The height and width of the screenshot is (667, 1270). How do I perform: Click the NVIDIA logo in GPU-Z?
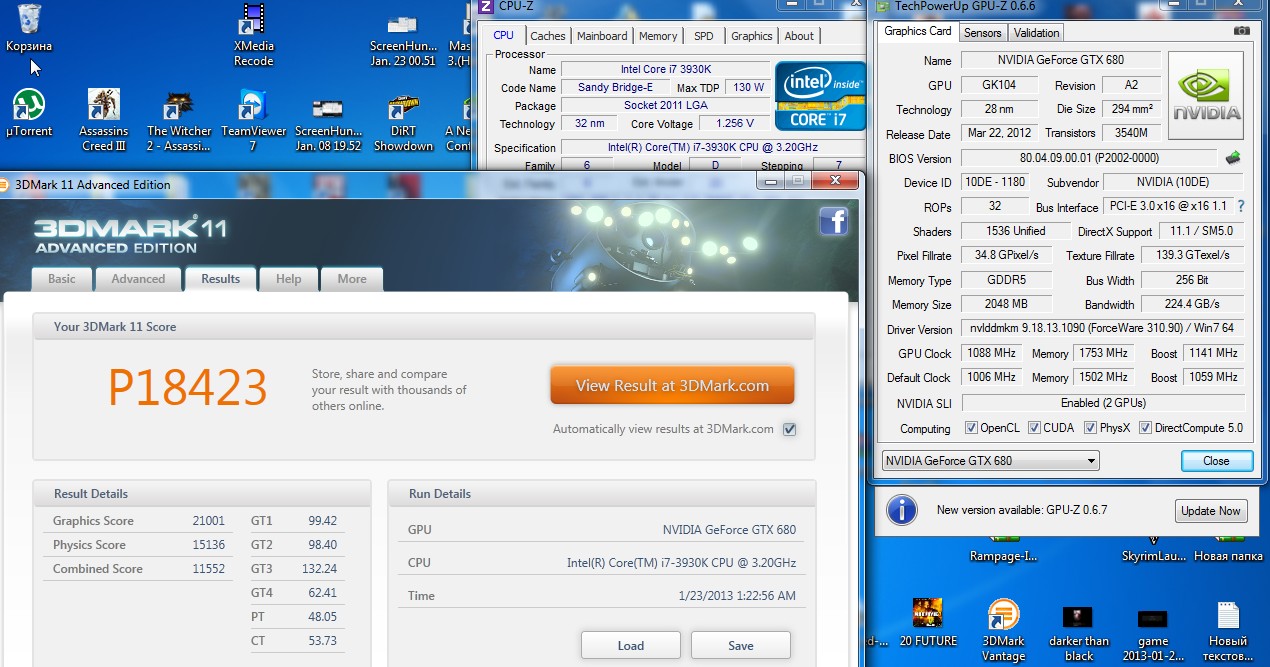point(1206,96)
